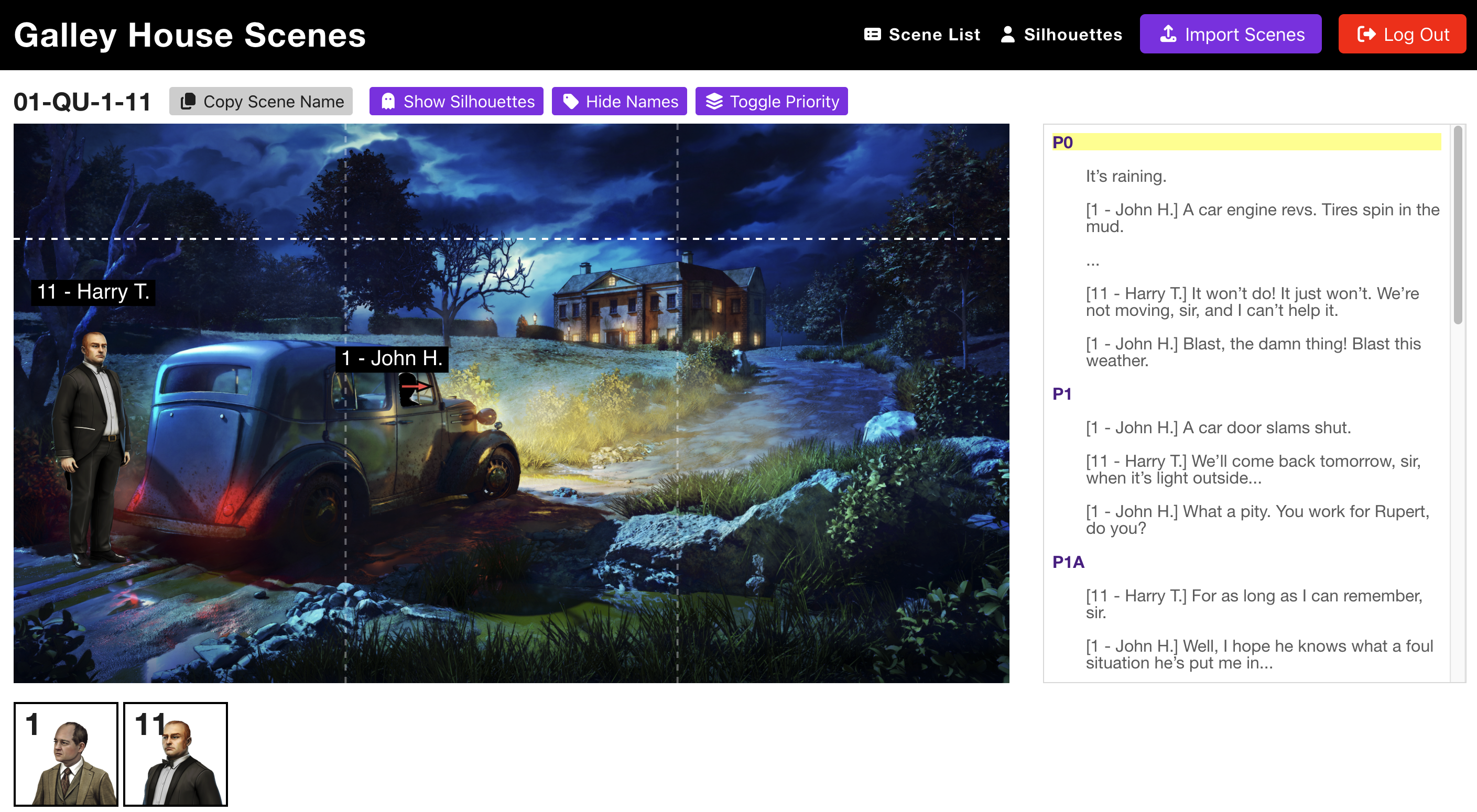This screenshot has height=812, width=1477.
Task: Select the 11 - Harry T. name label
Action: click(x=93, y=292)
